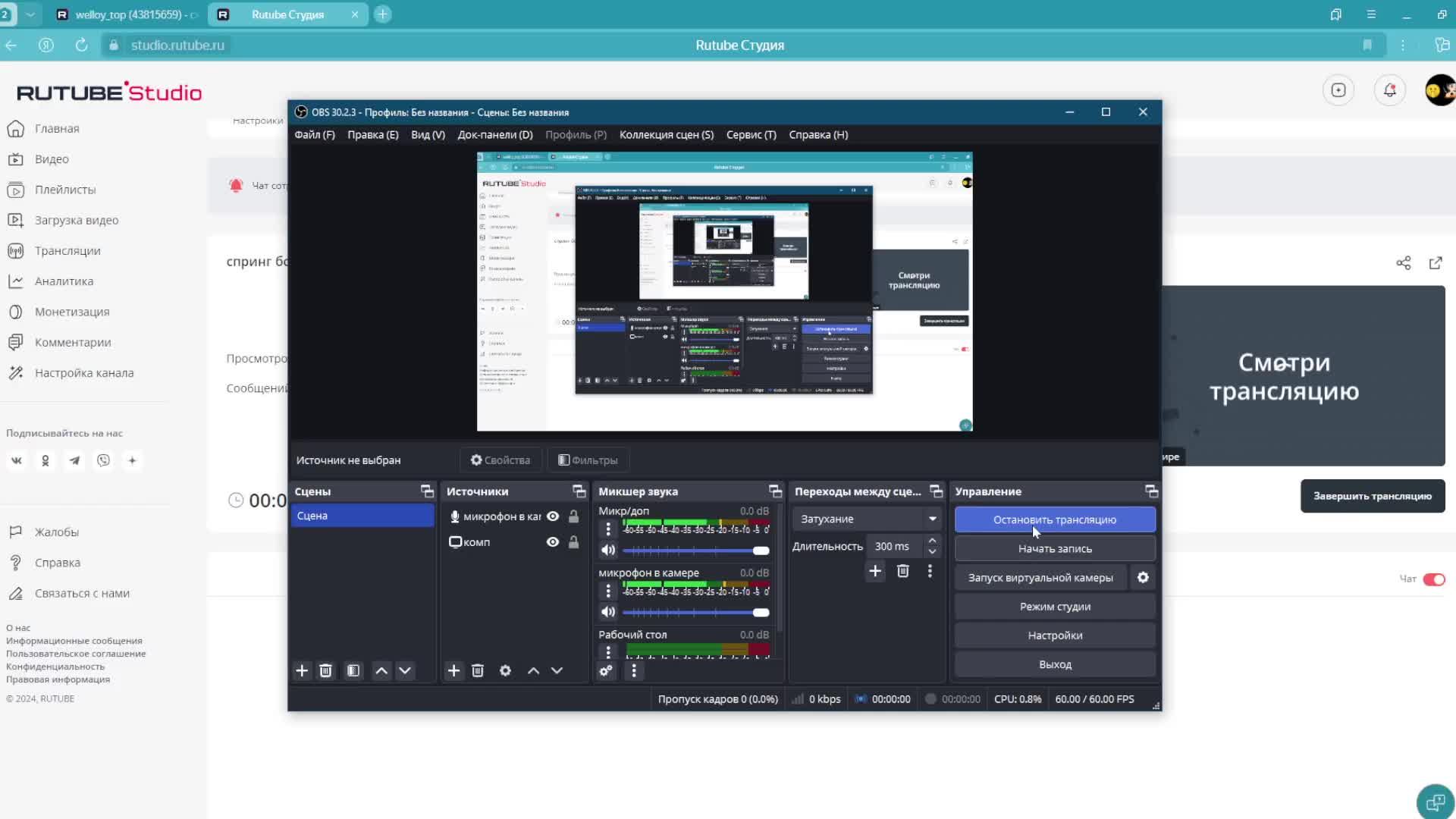
Task: Delete selected source with trash icon
Action: (x=478, y=671)
